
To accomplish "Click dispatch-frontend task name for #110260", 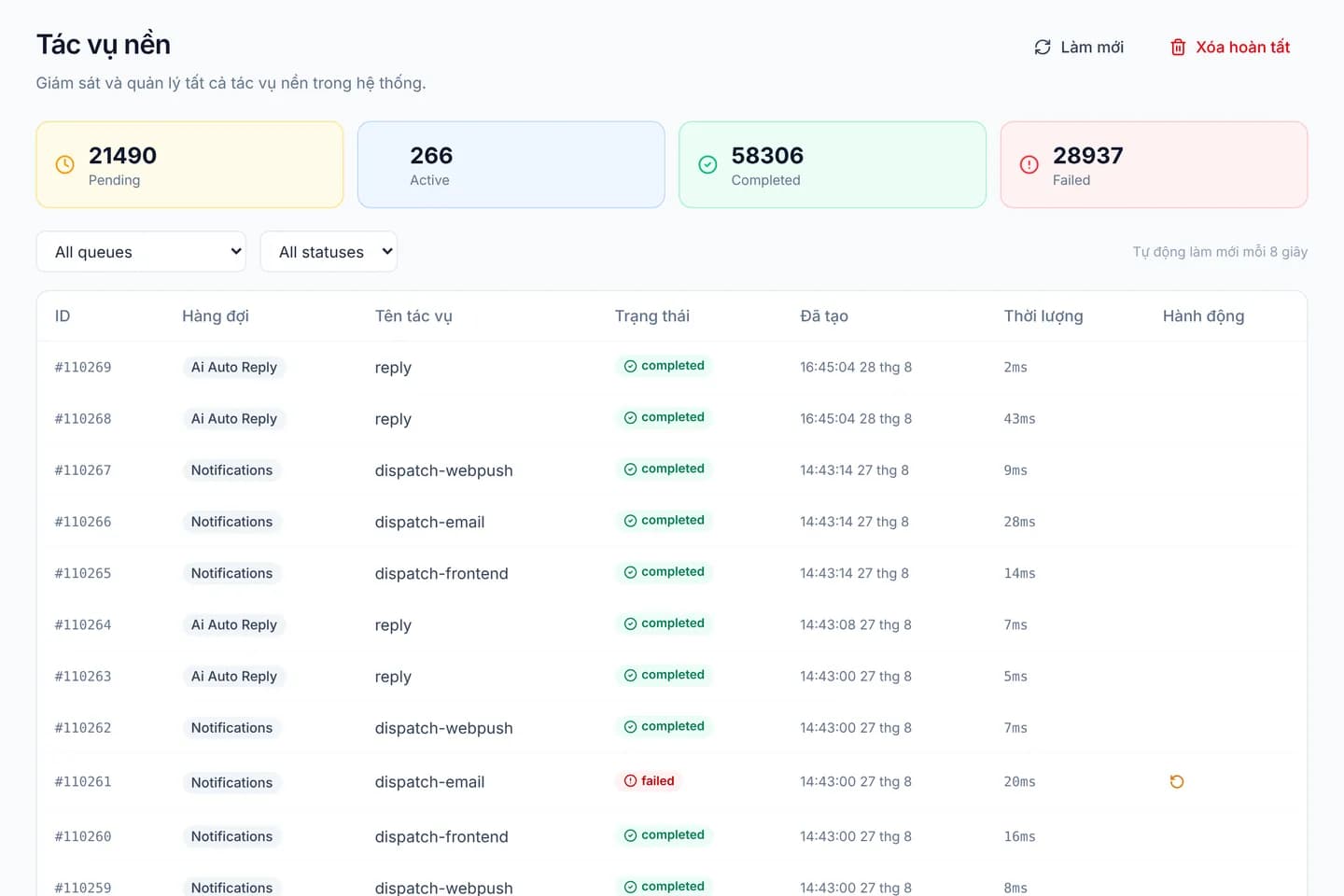I will pos(441,837).
